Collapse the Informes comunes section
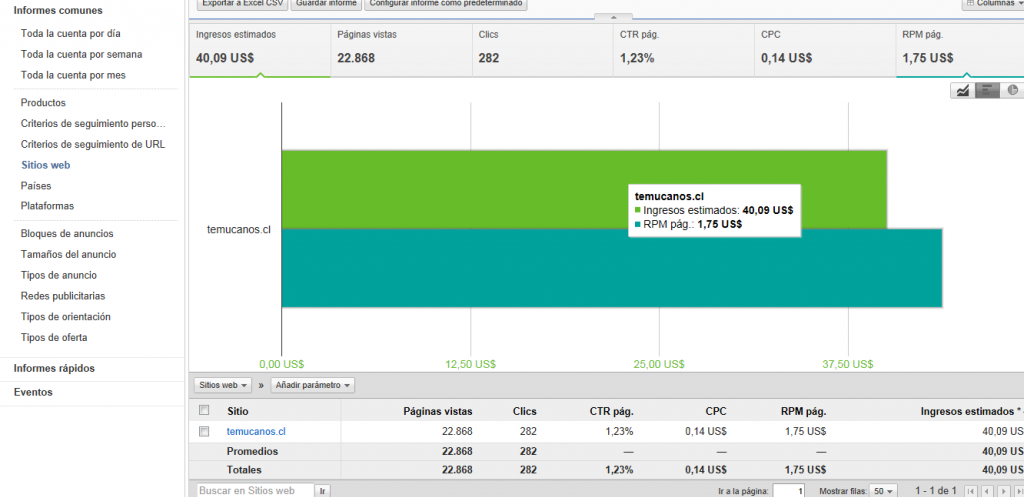Screen dimensions: 1024x497 pos(58,10)
